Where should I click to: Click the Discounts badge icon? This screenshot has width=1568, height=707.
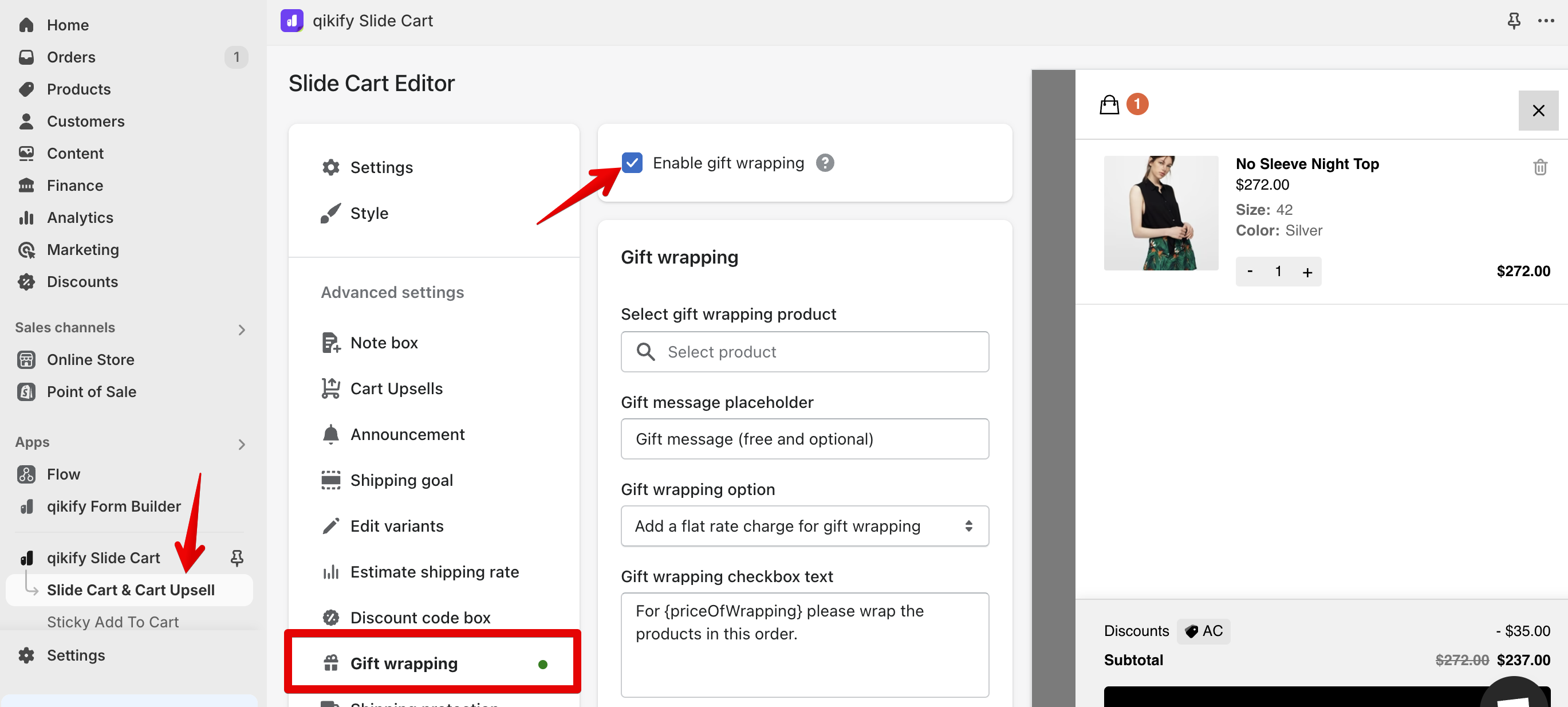click(x=26, y=281)
